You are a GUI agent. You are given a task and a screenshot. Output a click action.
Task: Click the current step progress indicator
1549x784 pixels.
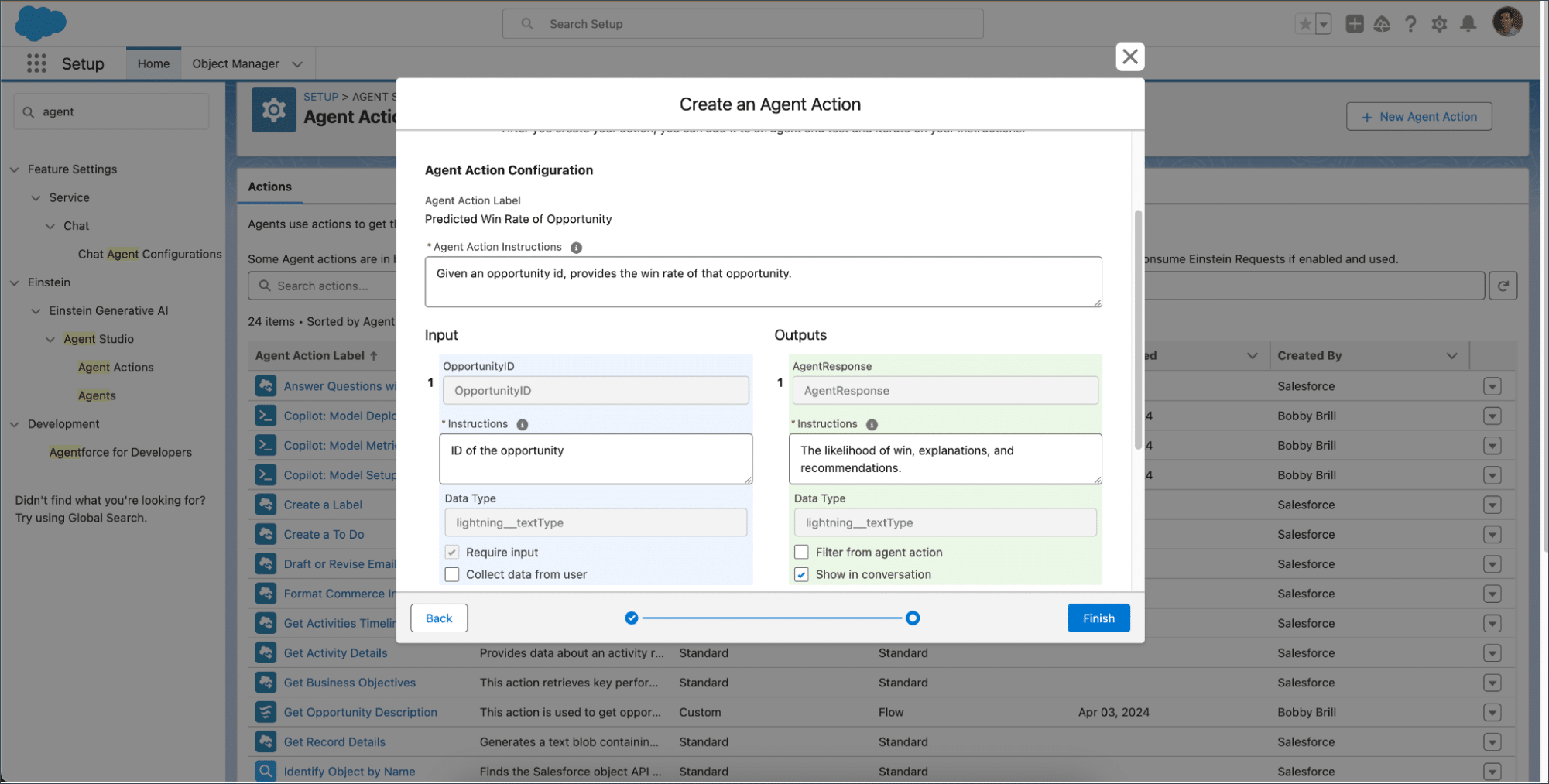[913, 618]
